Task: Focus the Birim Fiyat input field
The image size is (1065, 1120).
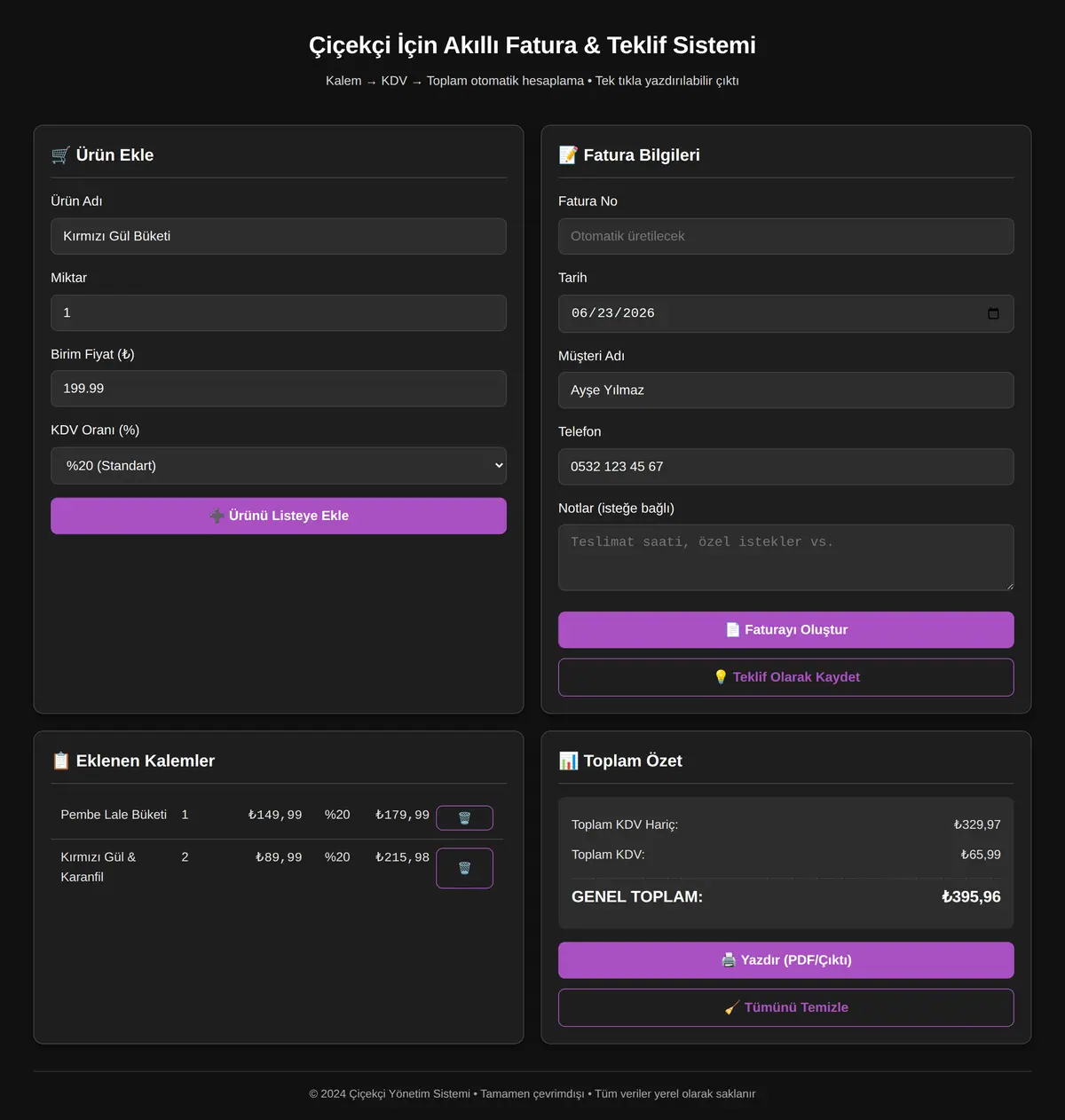Action: [279, 389]
